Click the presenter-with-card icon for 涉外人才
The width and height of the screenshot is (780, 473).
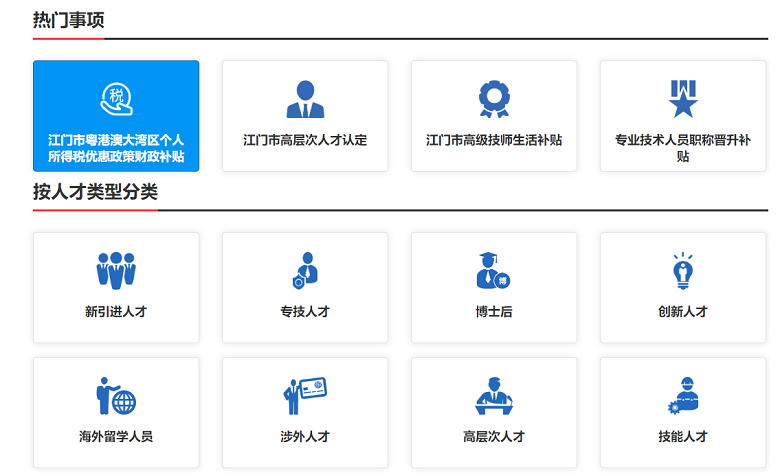coord(305,396)
